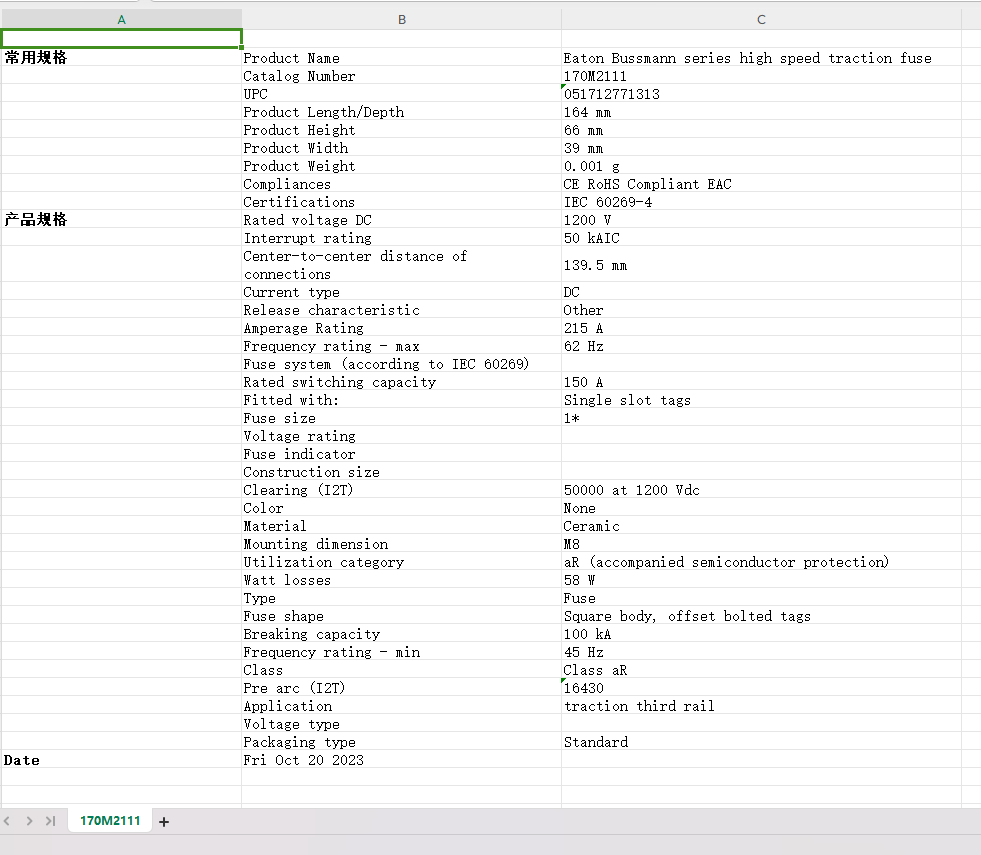The width and height of the screenshot is (981, 855).
Task: Click the aR semiconductor protection value
Action: (x=761, y=562)
